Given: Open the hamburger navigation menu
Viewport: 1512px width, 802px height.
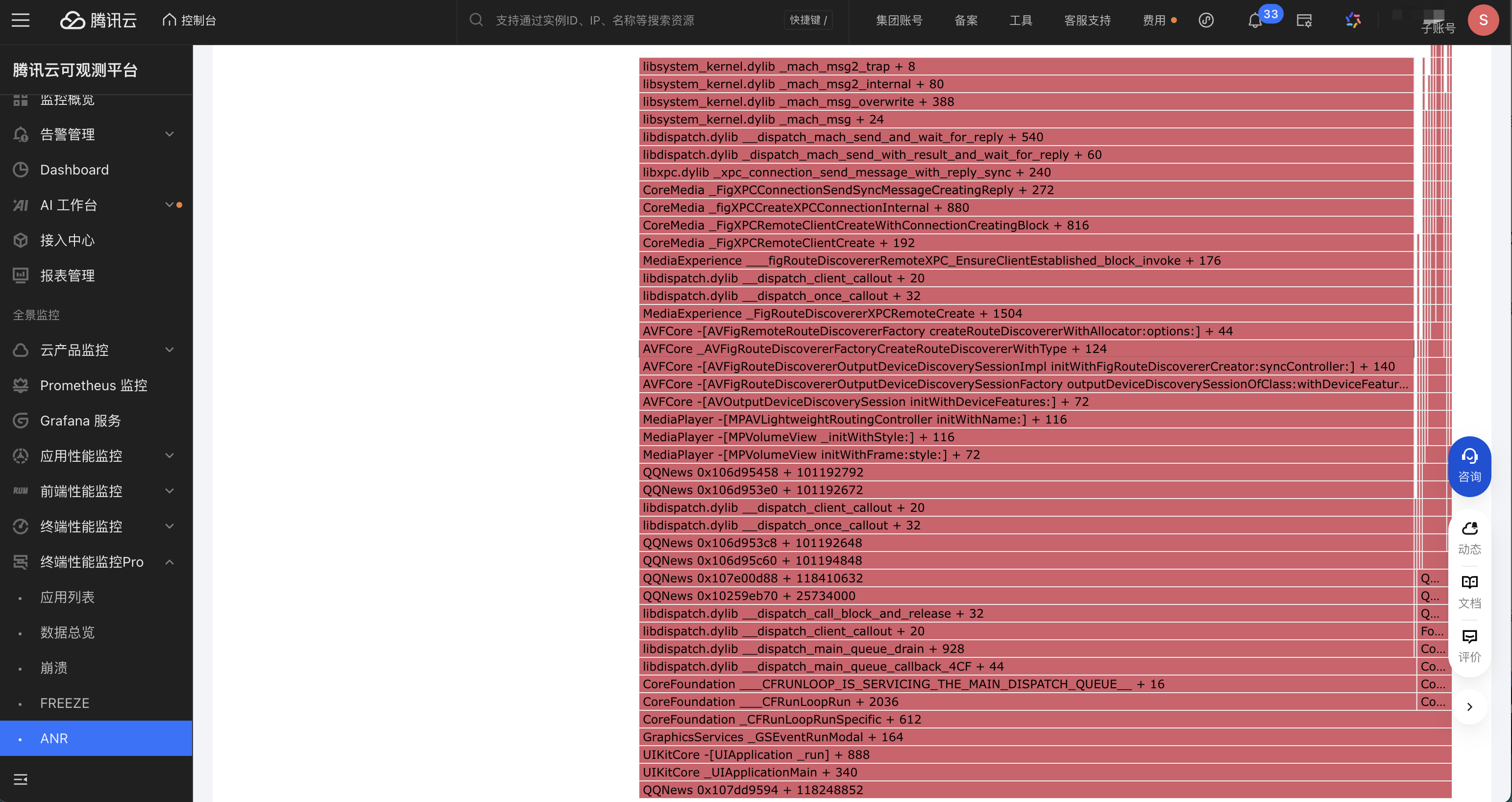Looking at the screenshot, I should click(x=21, y=21).
